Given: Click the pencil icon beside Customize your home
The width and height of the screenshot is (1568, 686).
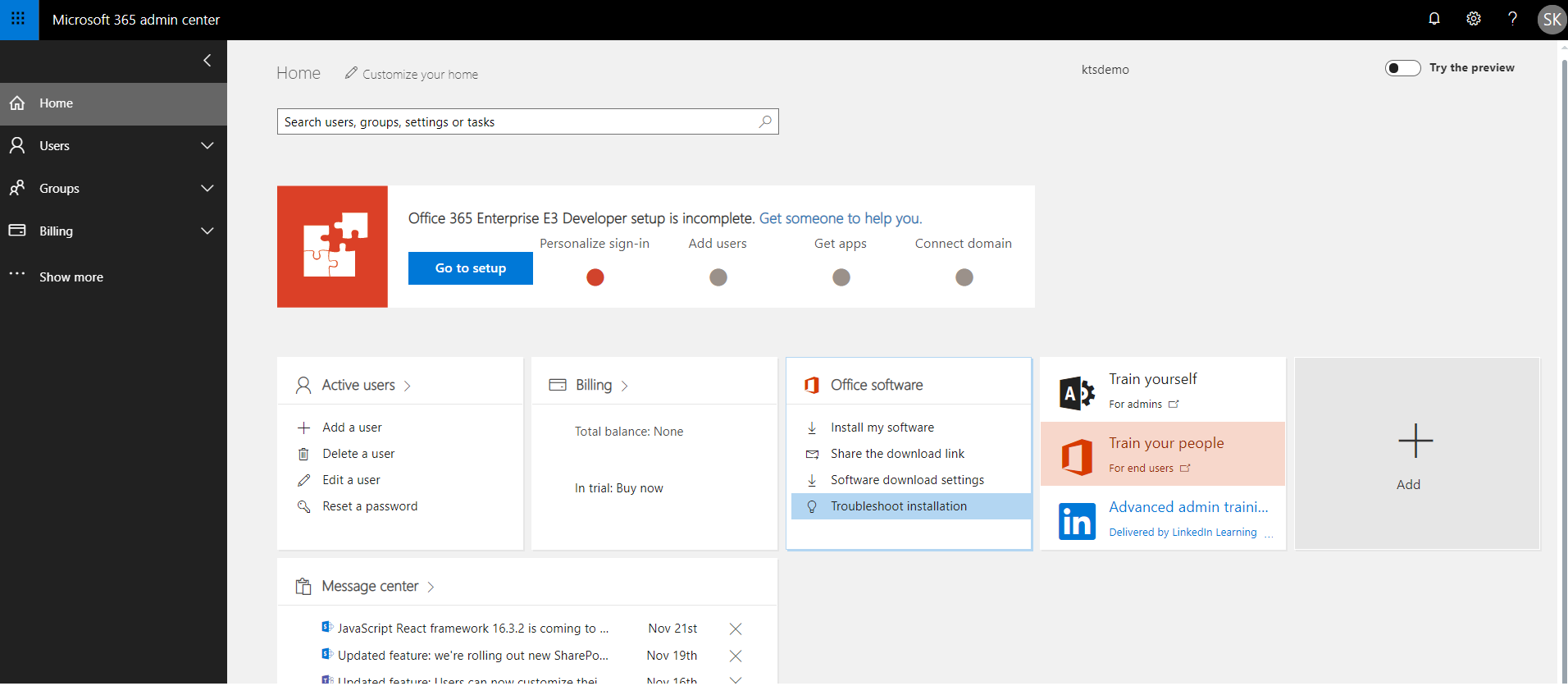Looking at the screenshot, I should (x=351, y=73).
